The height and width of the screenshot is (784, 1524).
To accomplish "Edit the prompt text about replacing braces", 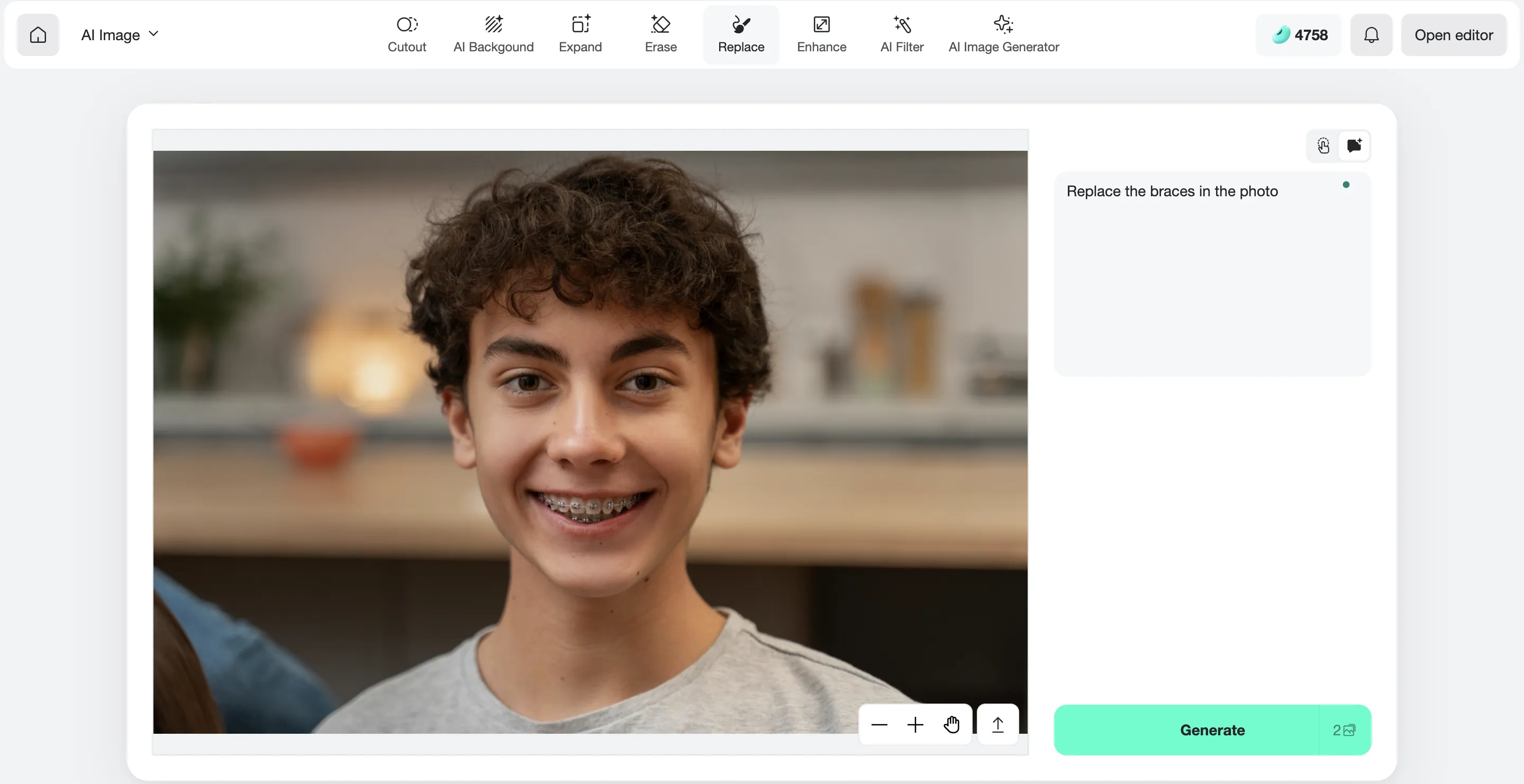I will click(x=1172, y=190).
